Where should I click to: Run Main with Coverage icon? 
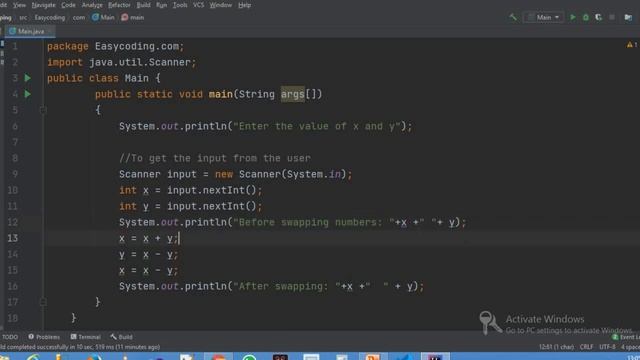[598, 17]
